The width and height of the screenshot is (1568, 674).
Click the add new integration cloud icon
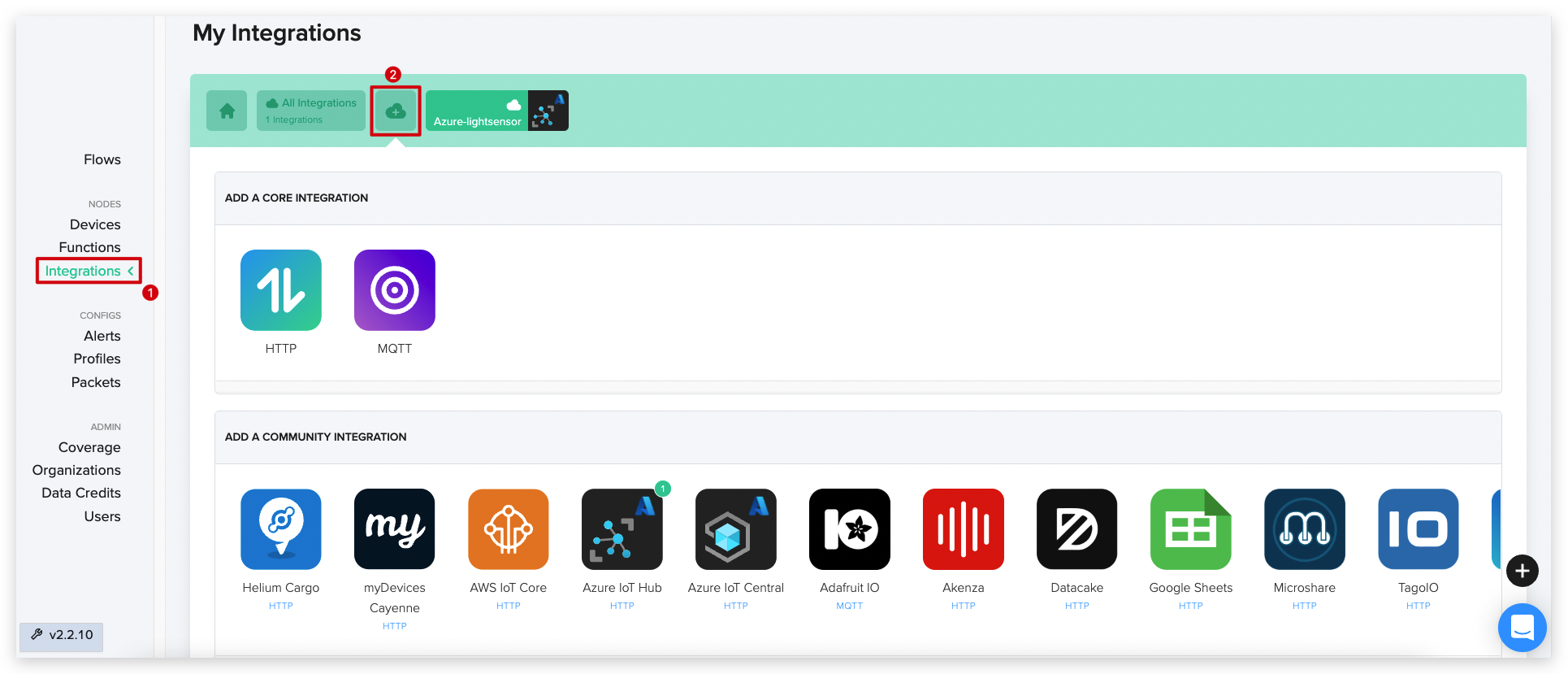click(396, 111)
